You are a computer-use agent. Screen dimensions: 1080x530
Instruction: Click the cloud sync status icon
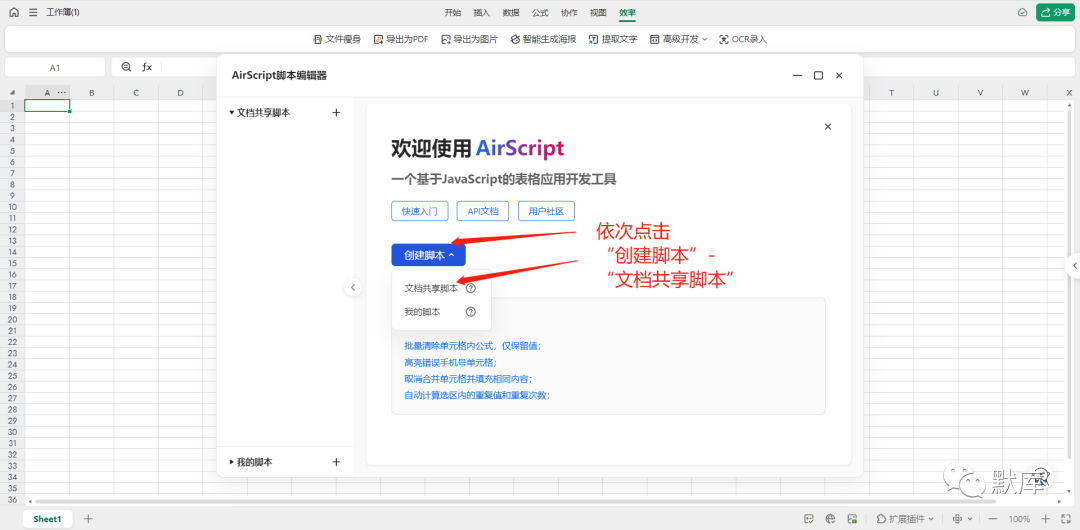click(x=1023, y=12)
